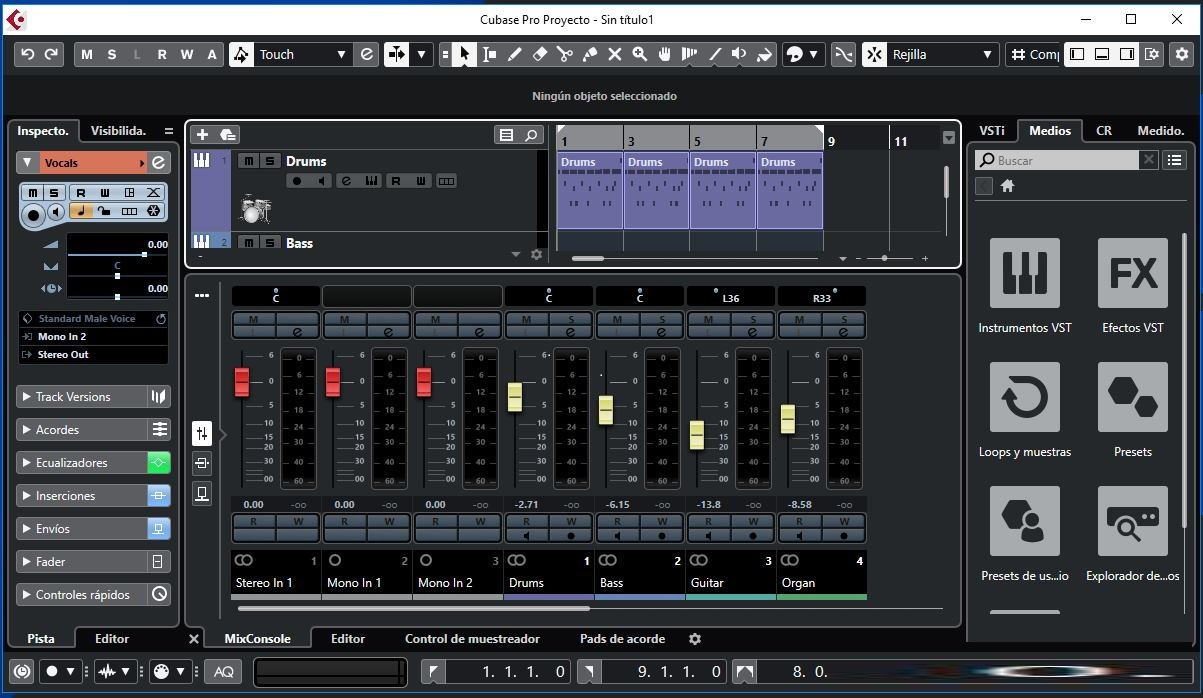Click the Drums channel fader handle
Viewport: 1203px width, 698px height.
pyautogui.click(x=515, y=397)
